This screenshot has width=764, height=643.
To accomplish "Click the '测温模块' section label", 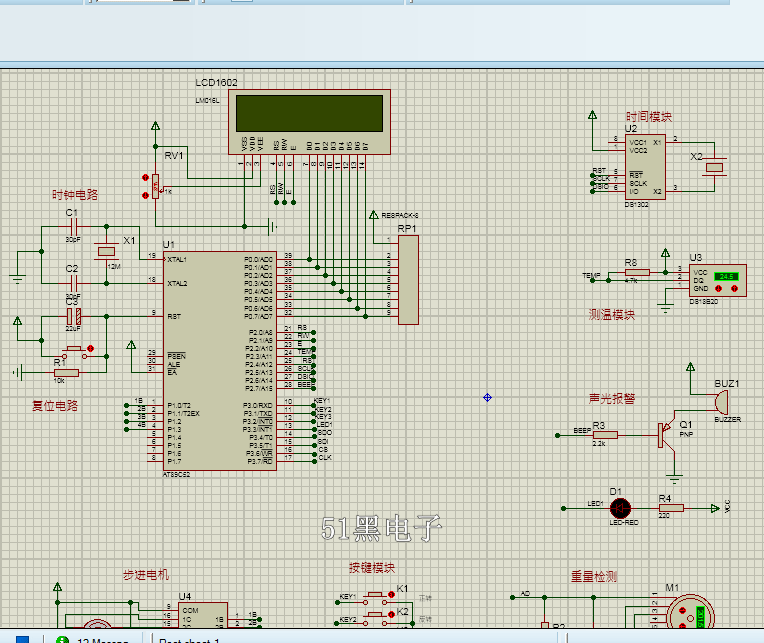I will tap(611, 315).
